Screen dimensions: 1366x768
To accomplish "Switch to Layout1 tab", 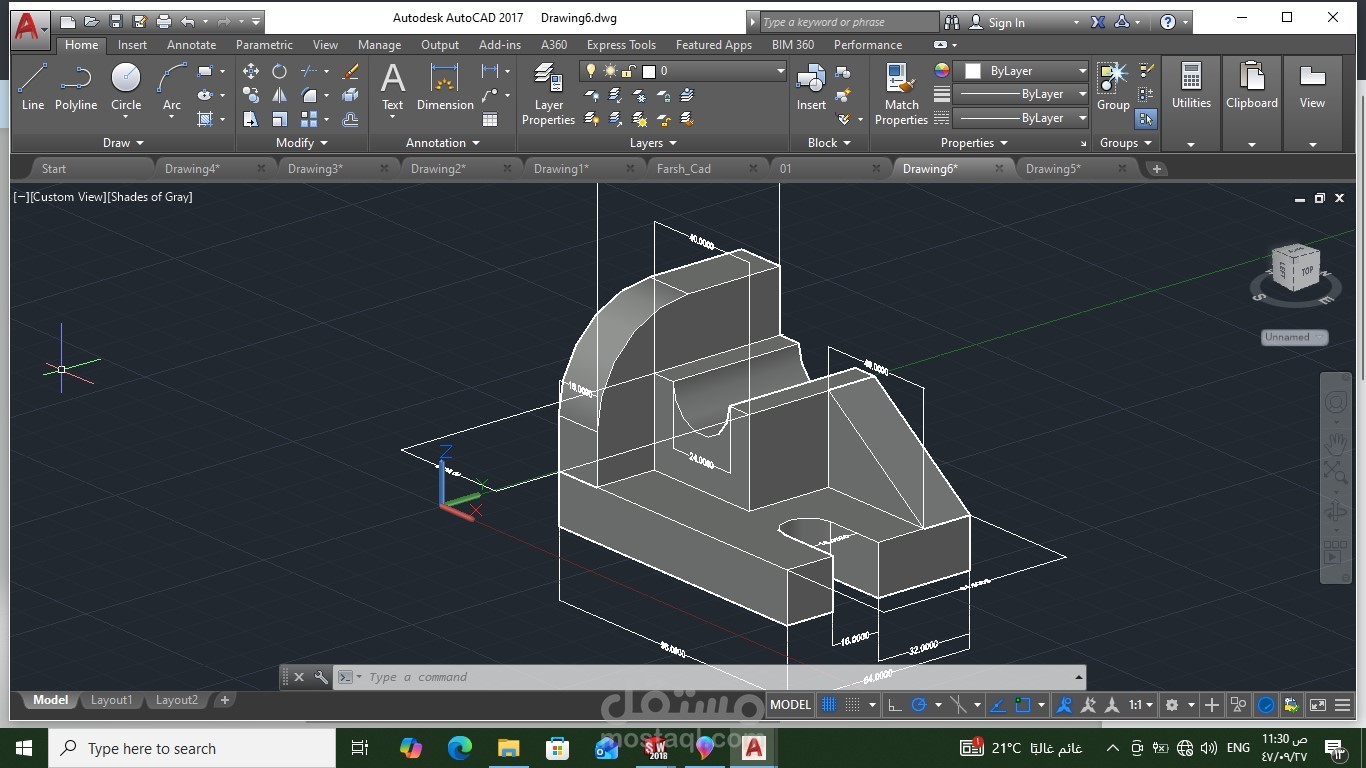I will tap(111, 700).
